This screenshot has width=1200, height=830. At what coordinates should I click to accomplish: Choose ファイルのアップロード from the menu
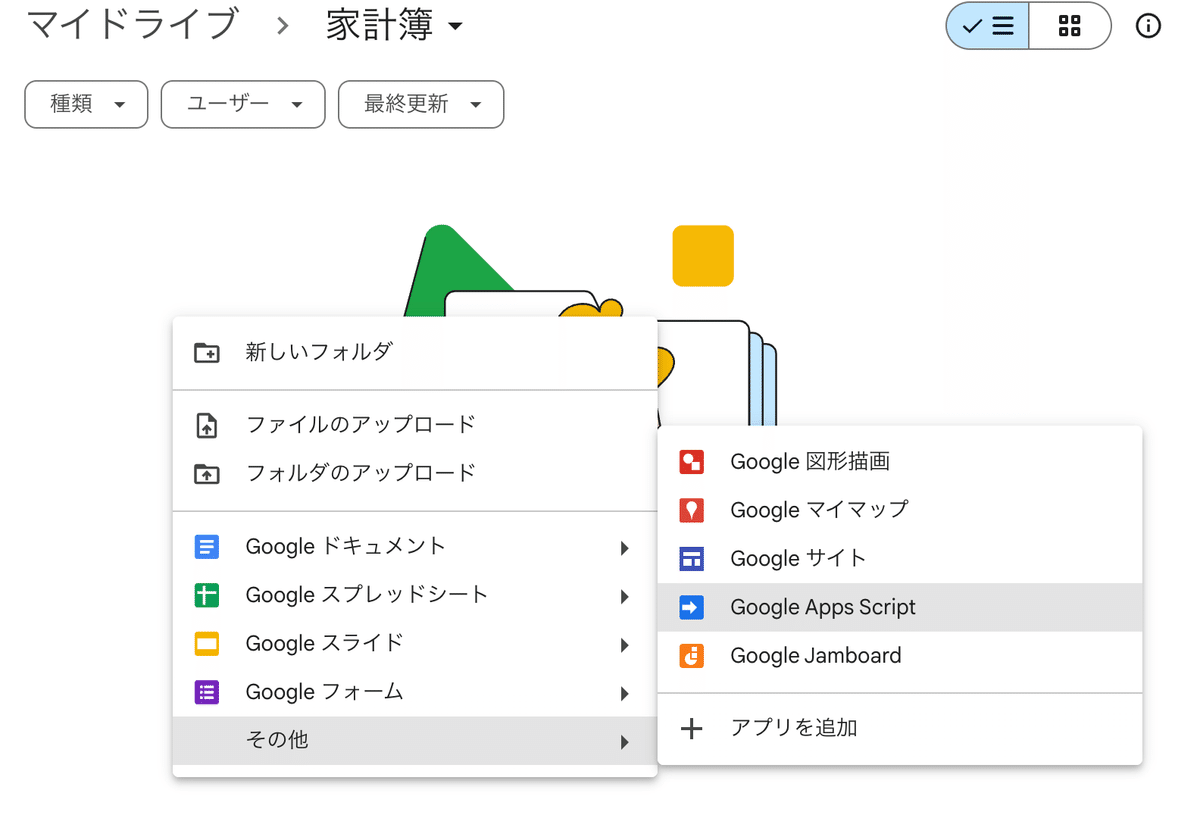point(415,425)
